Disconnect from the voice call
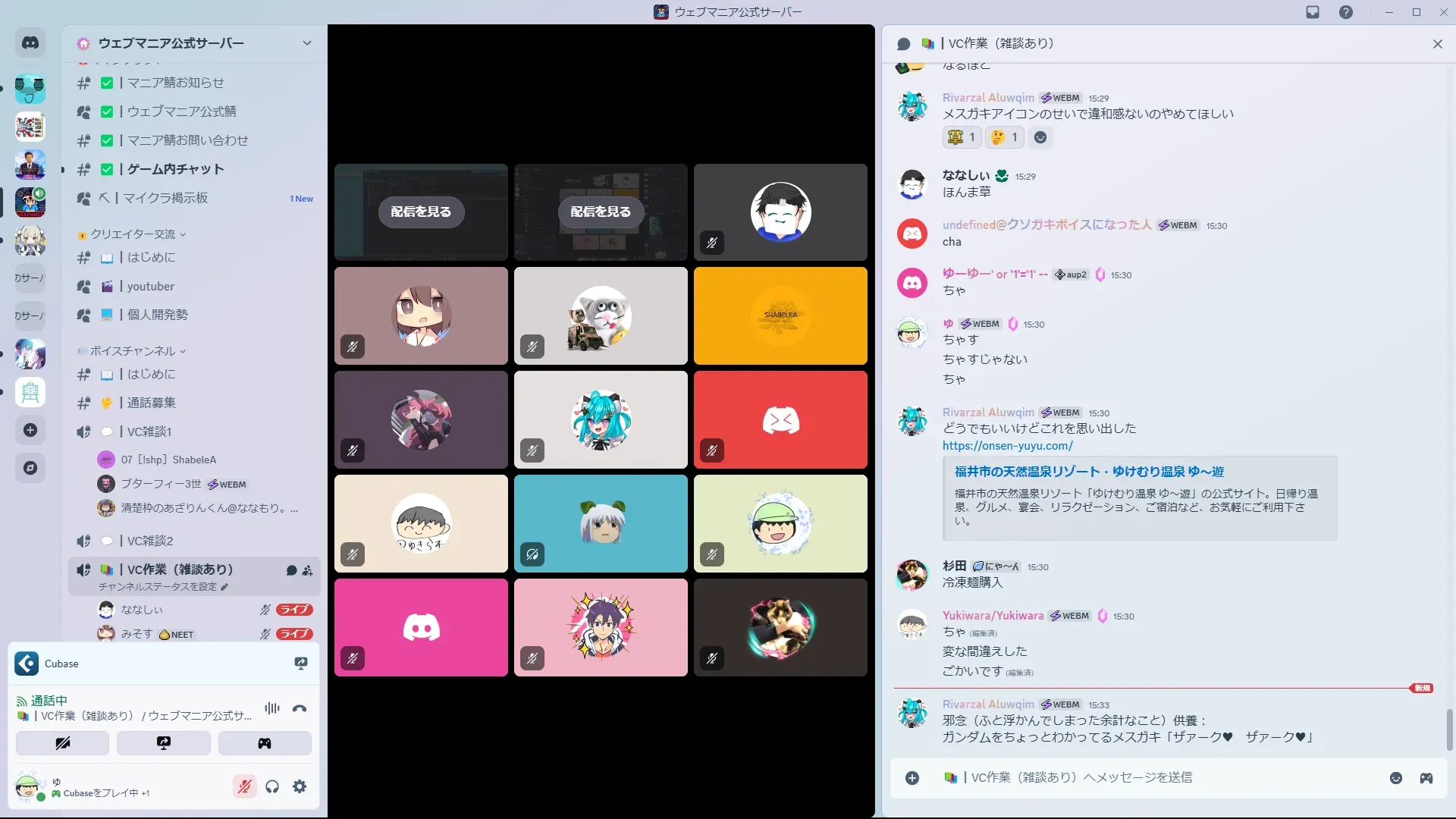 (300, 709)
